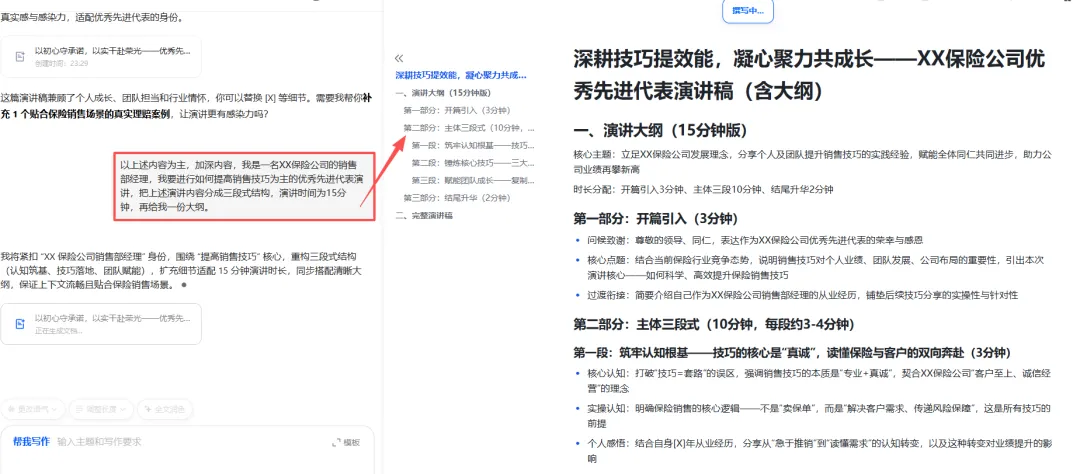The height and width of the screenshot is (474, 1080).
Task: Click the 撰写中... status button
Action: [x=747, y=11]
